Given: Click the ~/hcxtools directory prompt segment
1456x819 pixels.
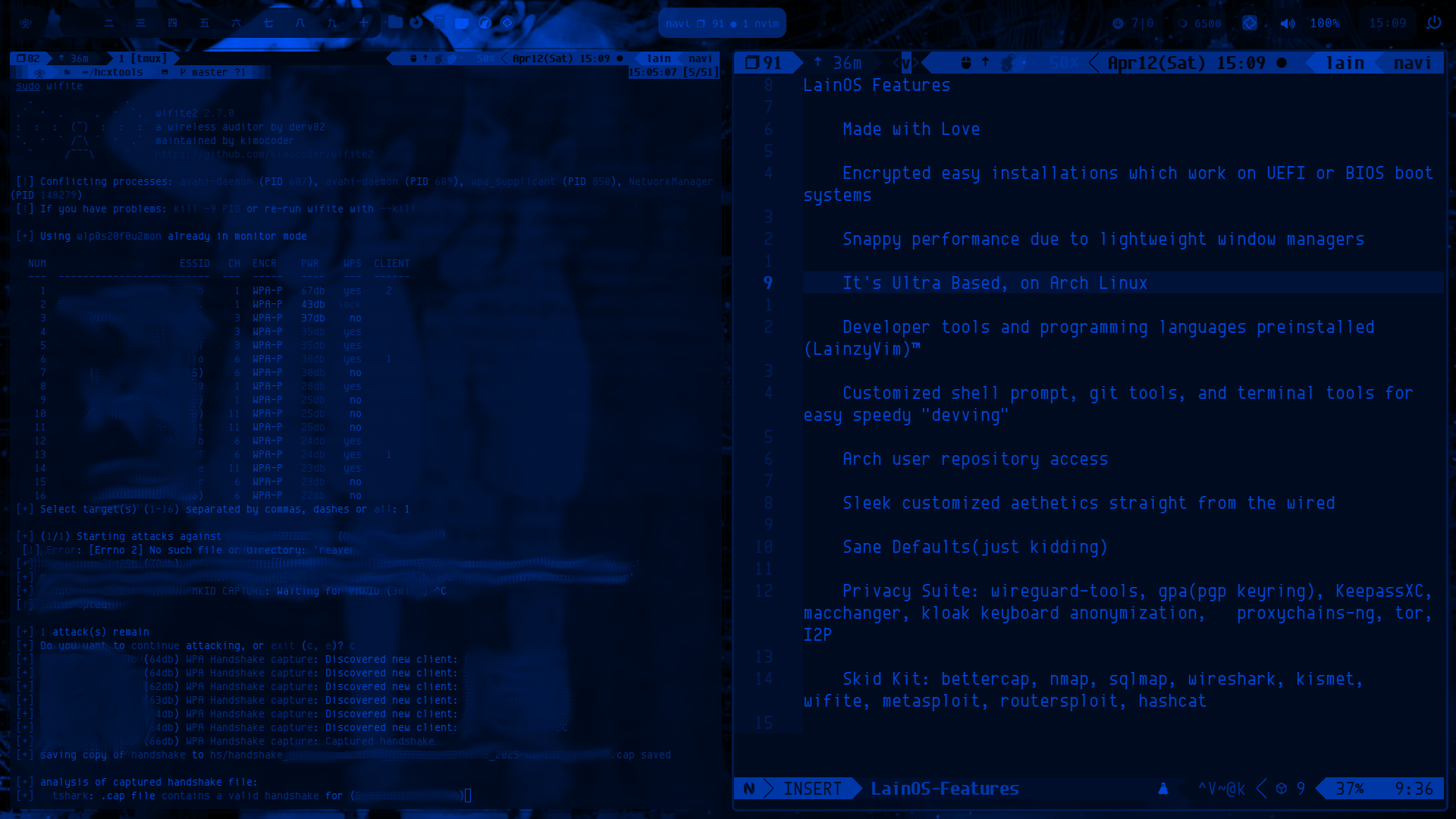Looking at the screenshot, I should coord(112,72).
